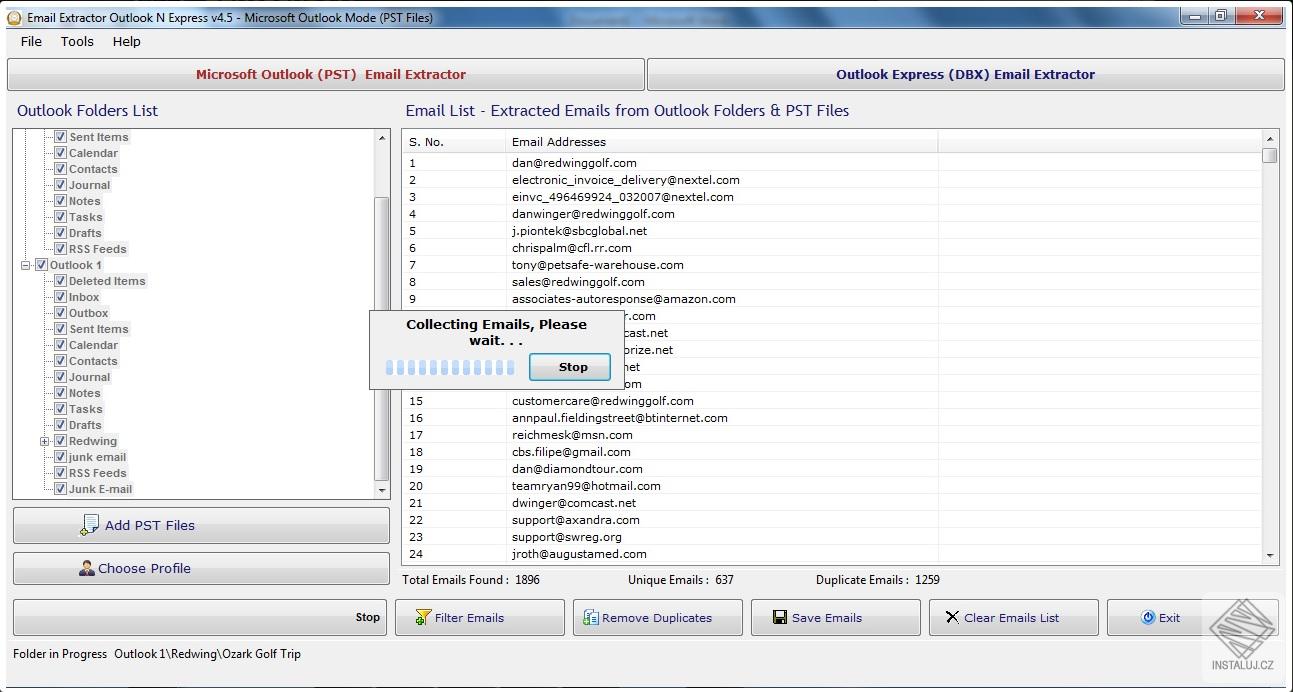Open the File menu
1293x692 pixels.
pyautogui.click(x=31, y=41)
